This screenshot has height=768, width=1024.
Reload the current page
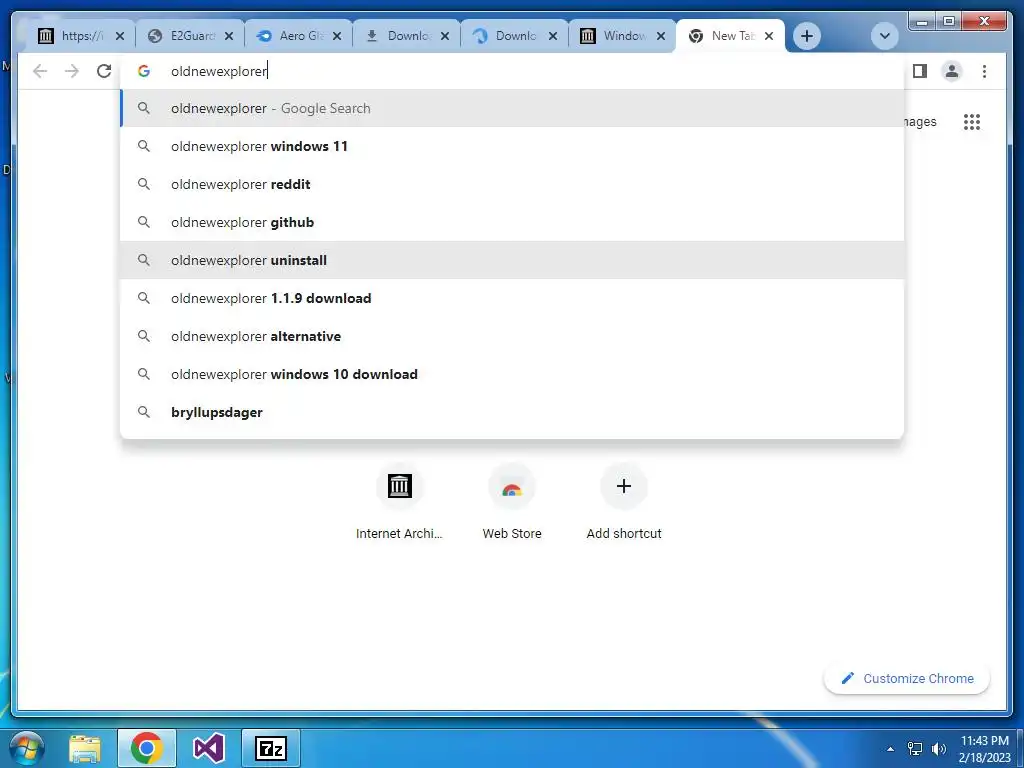tap(104, 71)
